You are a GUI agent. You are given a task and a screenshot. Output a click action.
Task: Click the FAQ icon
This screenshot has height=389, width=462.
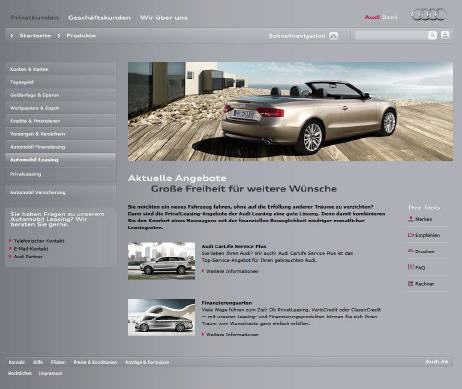tap(411, 267)
